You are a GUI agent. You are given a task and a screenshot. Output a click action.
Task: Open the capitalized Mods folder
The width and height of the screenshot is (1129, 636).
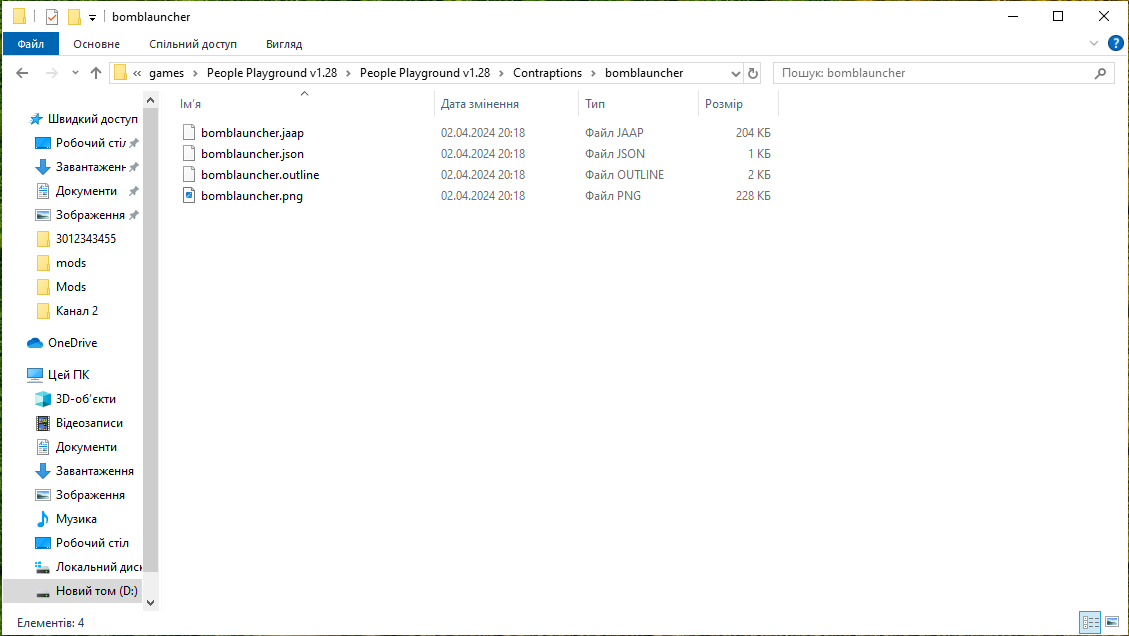(71, 287)
